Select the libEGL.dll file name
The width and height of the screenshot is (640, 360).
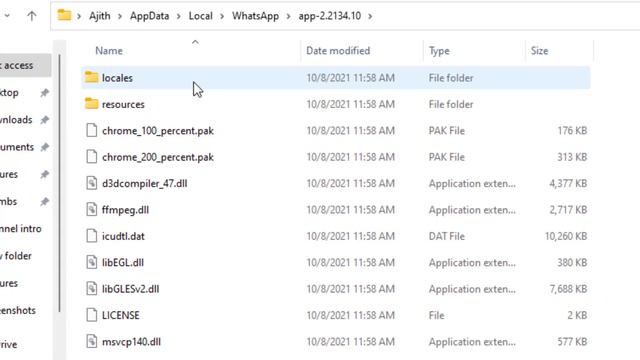click(x=123, y=262)
